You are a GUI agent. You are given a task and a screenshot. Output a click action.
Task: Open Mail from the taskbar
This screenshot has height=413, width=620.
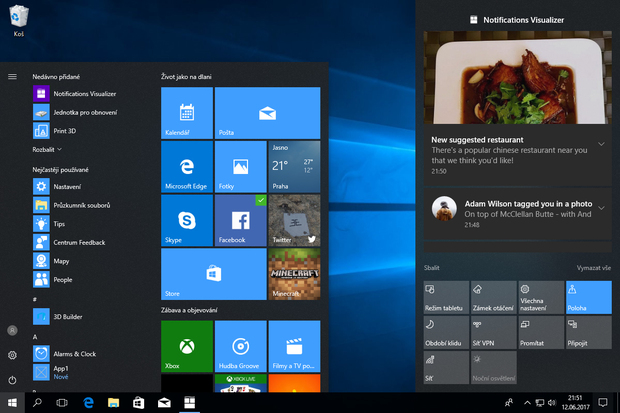[164, 403]
